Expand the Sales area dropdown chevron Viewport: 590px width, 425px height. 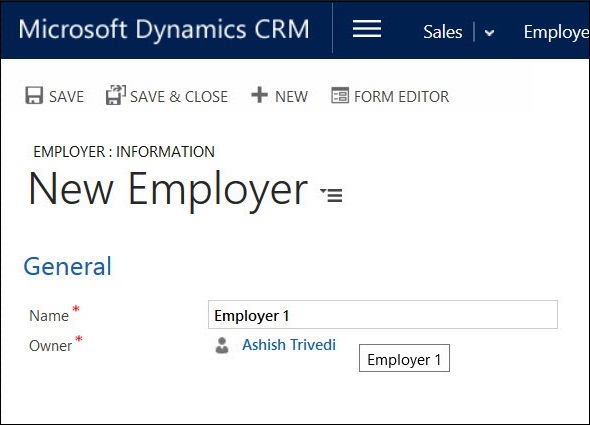tap(489, 33)
